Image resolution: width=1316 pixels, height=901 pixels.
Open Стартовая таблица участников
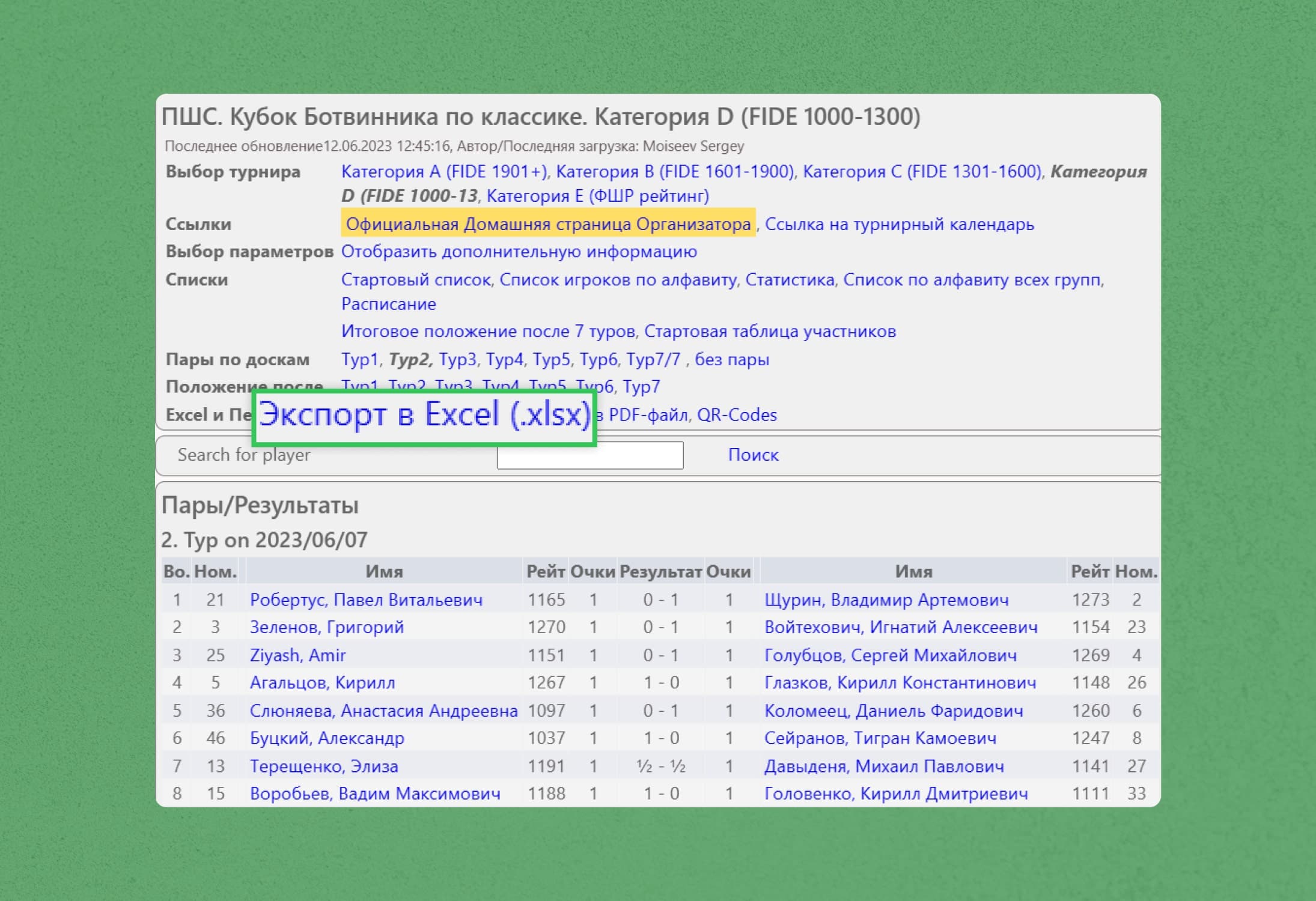coord(770,332)
